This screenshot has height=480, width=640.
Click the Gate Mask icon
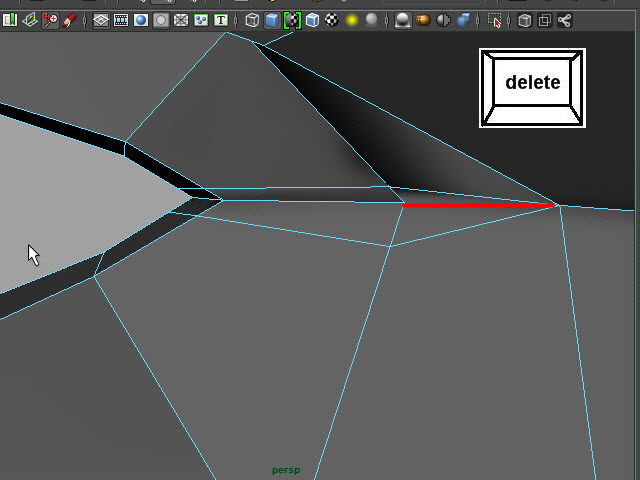[161, 20]
